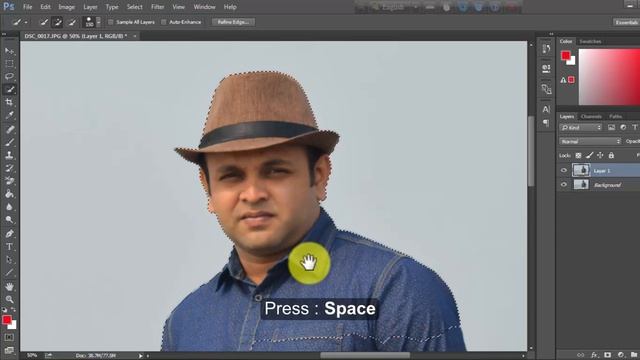Image resolution: width=640 pixels, height=360 pixels.
Task: Choose Add to Selection mode
Action: [58, 22]
